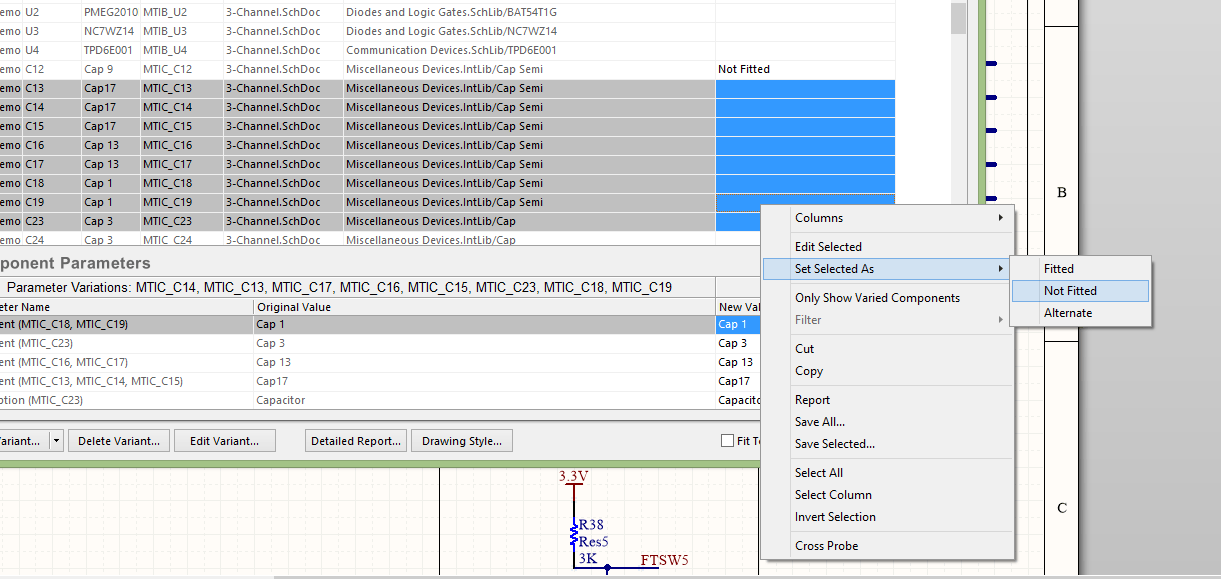Click the R38 resistor label in schematic
Screen dimensions: 1221x579
click(x=591, y=525)
